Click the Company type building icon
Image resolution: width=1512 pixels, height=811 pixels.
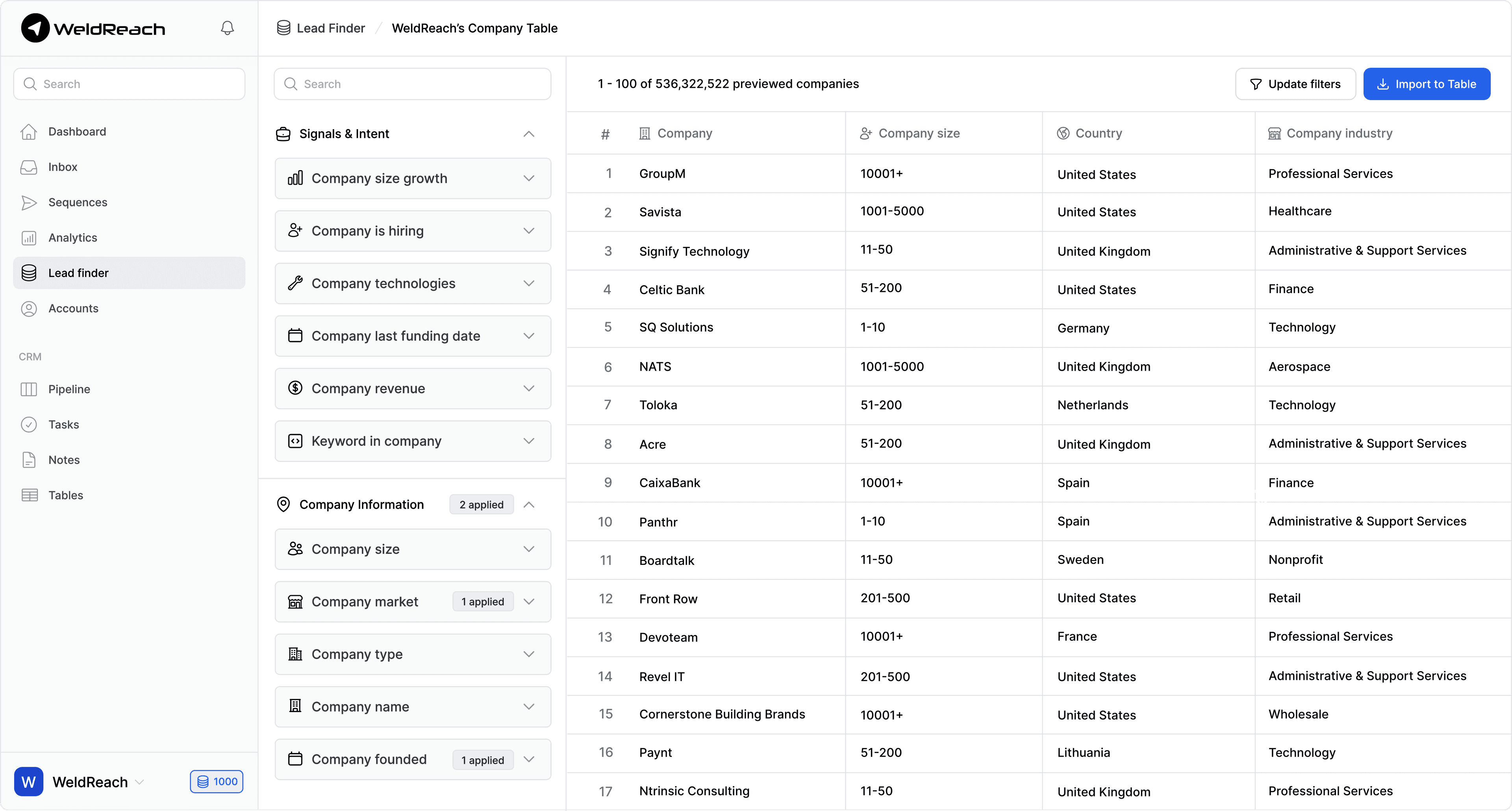point(295,654)
